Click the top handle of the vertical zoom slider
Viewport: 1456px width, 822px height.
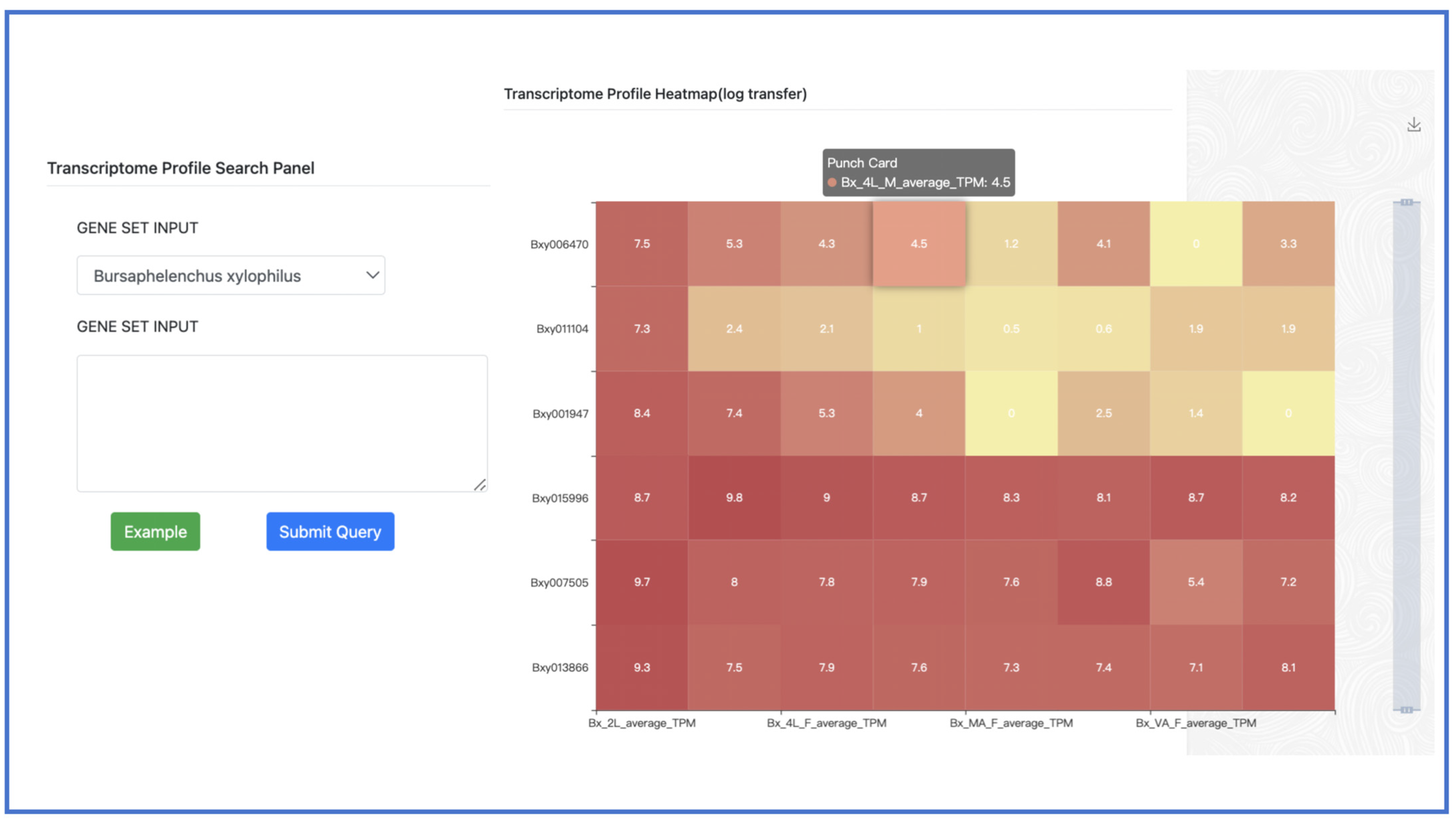point(1406,202)
